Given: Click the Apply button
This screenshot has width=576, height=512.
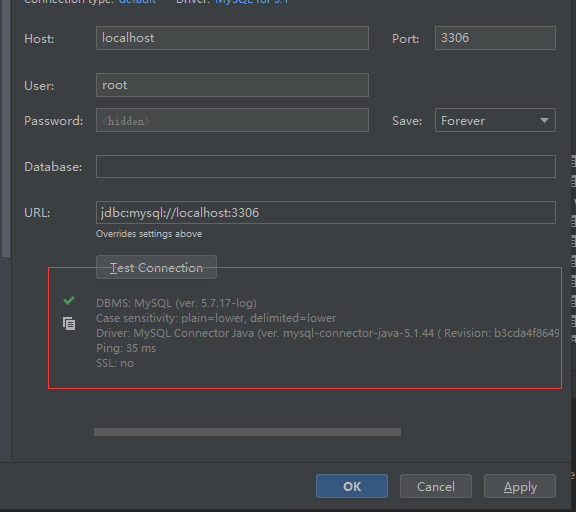Looking at the screenshot, I should [520, 486].
